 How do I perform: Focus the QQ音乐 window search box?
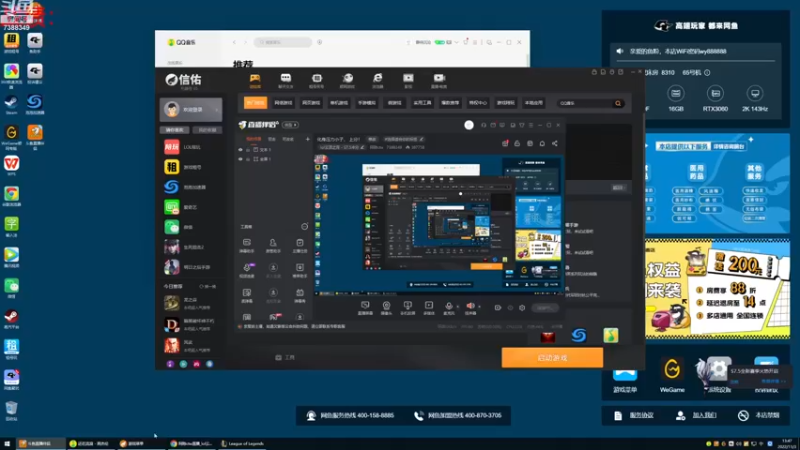283,42
